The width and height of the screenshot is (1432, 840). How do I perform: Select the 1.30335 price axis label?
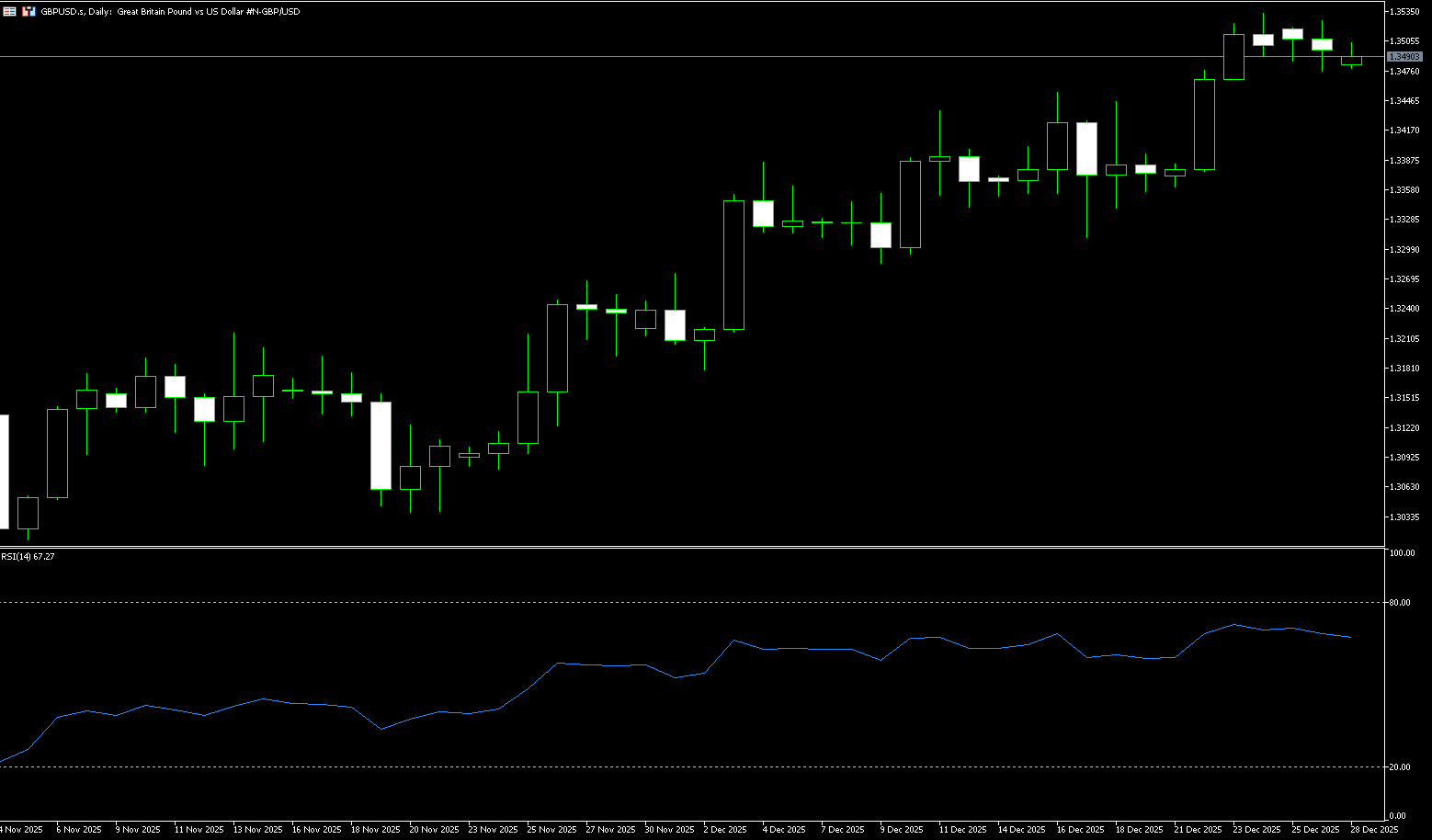[1404, 517]
